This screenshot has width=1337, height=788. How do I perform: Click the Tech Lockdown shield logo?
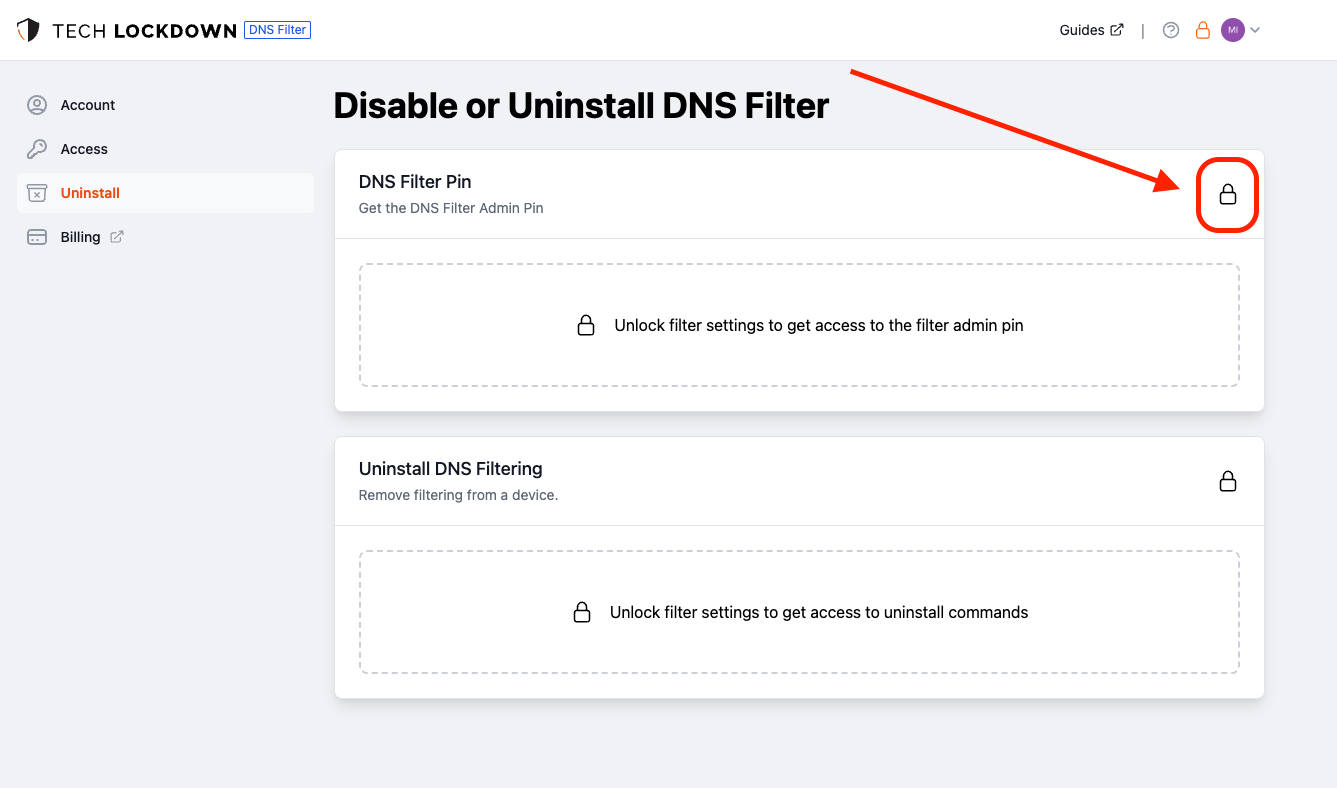28,30
